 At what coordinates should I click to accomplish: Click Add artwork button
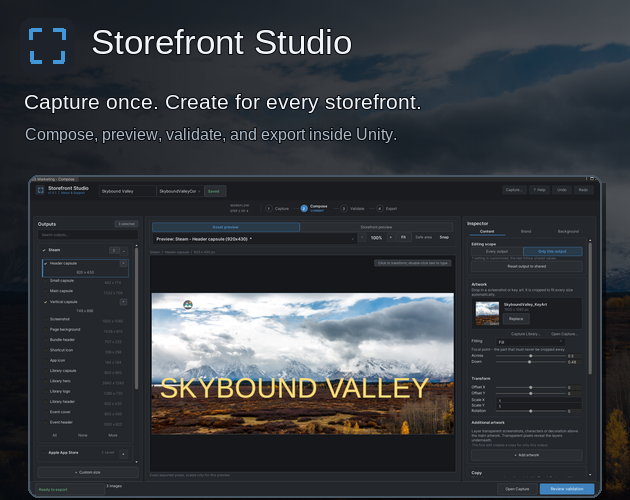pyautogui.click(x=526, y=455)
